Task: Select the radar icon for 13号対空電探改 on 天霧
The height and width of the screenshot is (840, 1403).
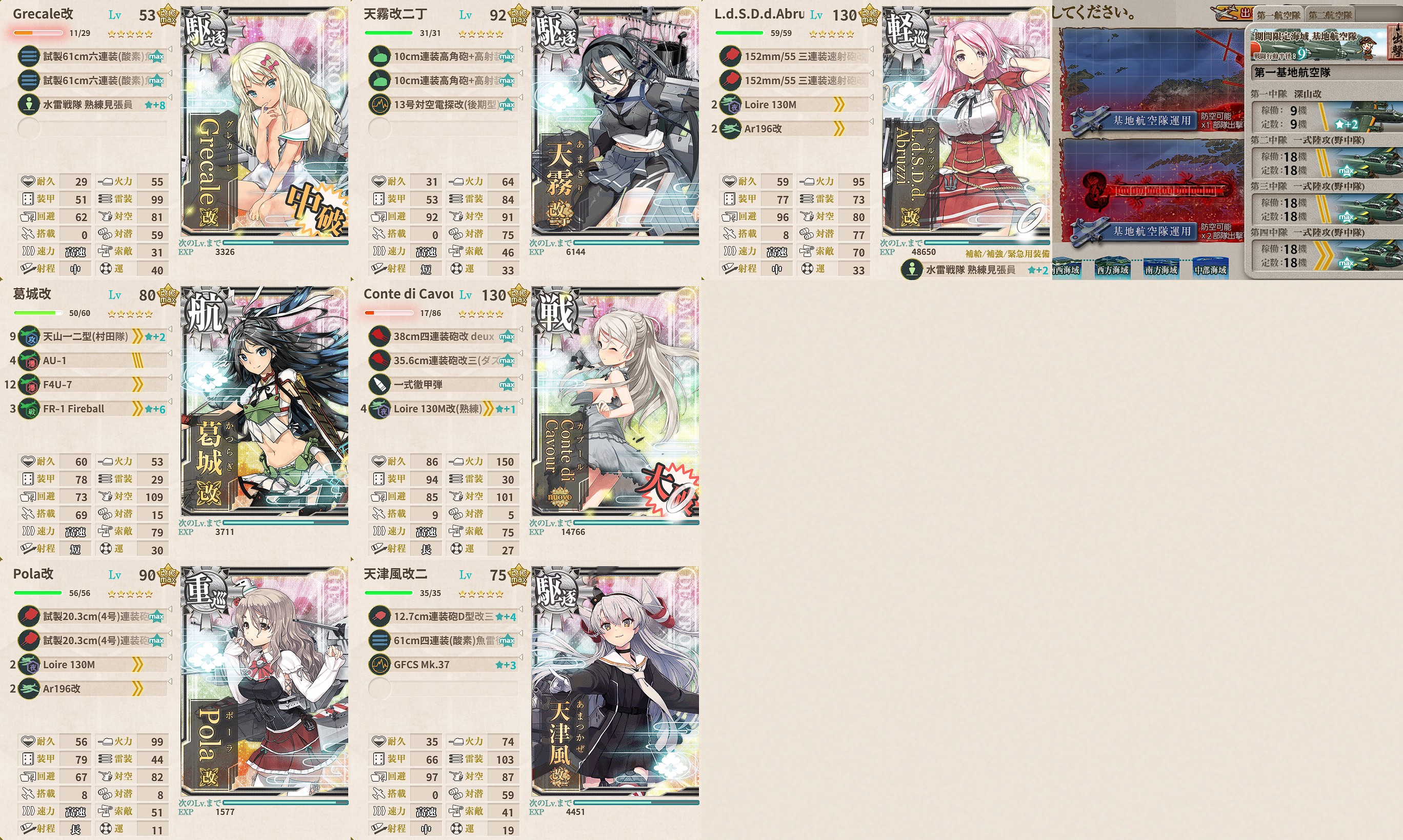Action: click(x=379, y=105)
